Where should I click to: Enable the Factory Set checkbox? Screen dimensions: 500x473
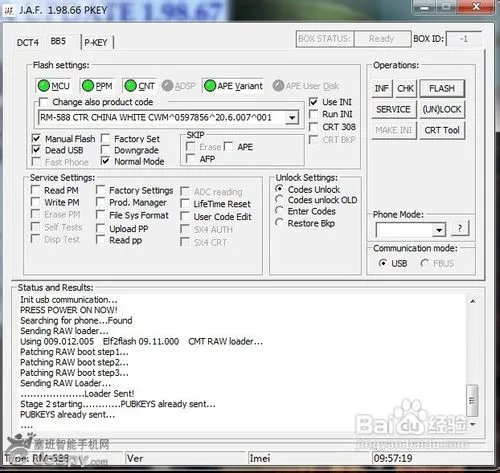[105, 138]
